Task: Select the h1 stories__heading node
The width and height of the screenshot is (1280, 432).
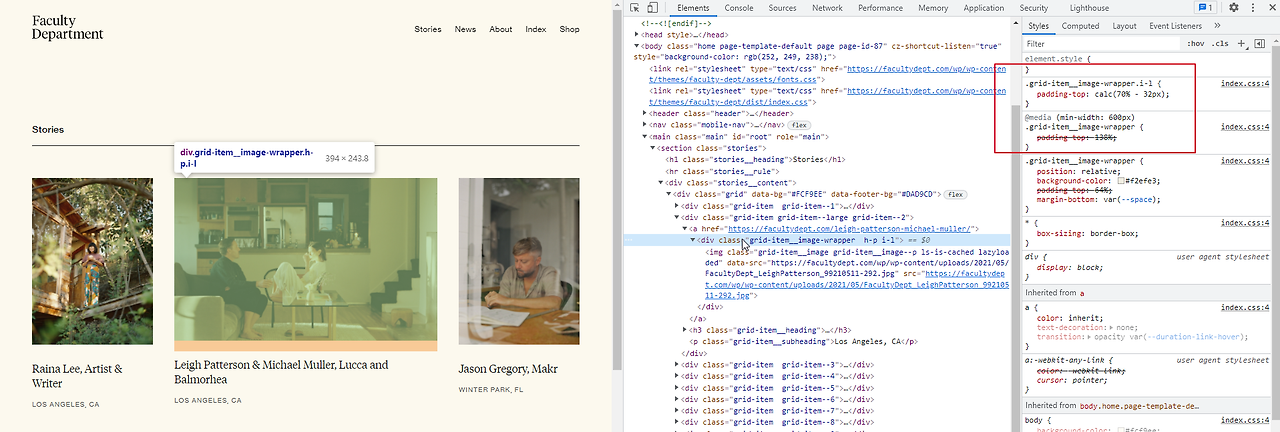Action: tap(755, 159)
